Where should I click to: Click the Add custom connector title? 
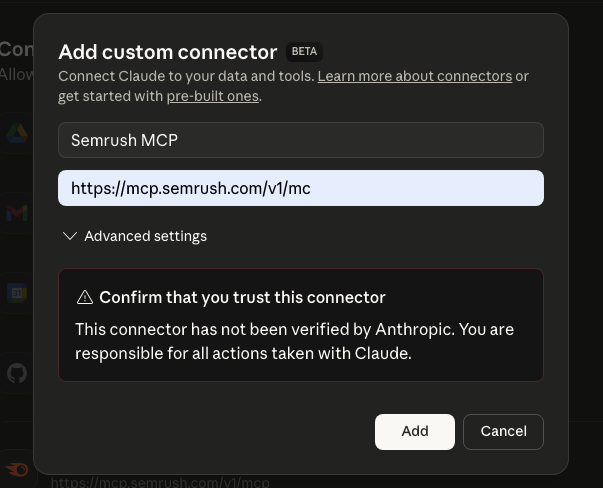click(167, 52)
